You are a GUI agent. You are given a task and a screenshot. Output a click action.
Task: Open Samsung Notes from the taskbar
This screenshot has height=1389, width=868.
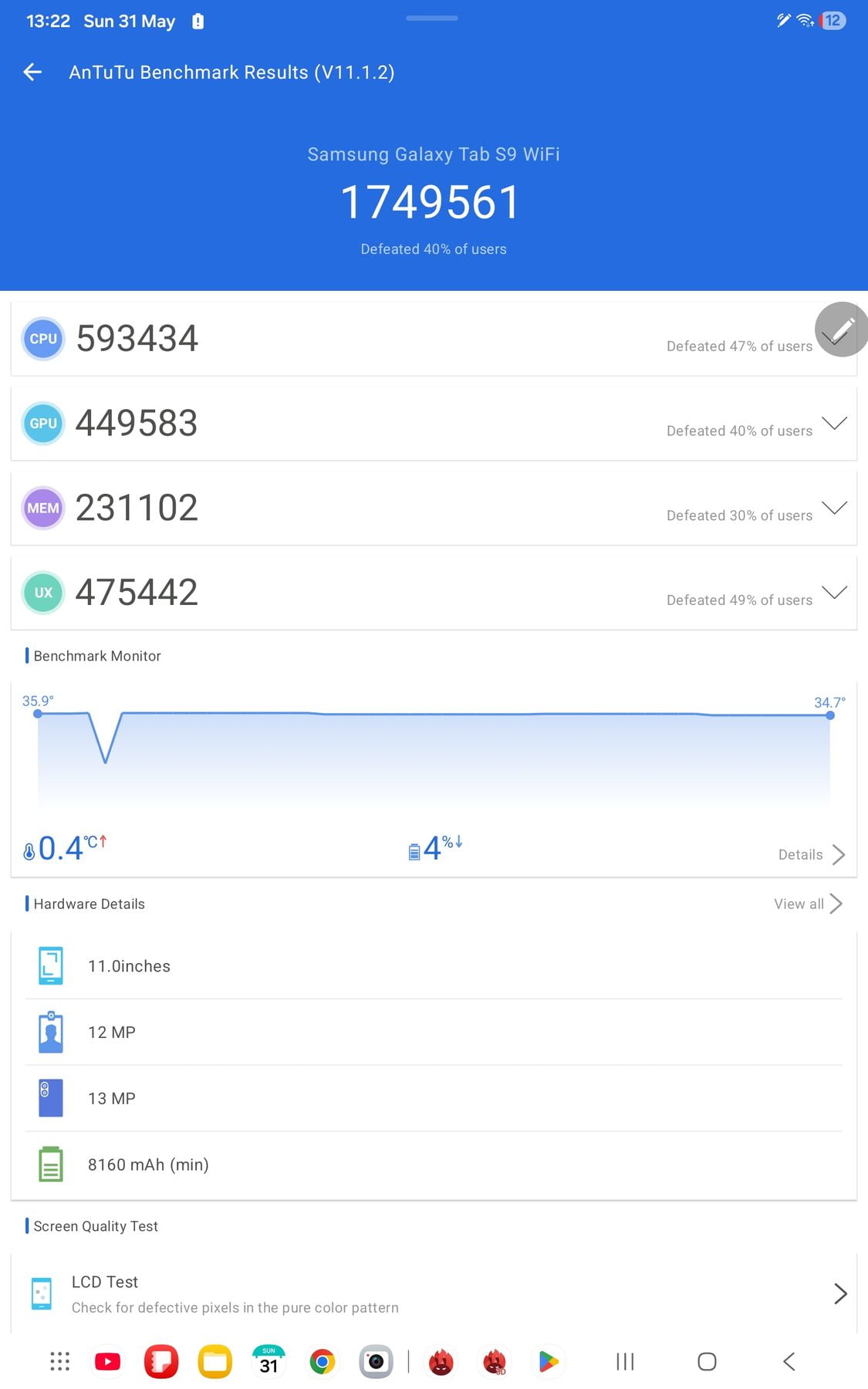161,1362
